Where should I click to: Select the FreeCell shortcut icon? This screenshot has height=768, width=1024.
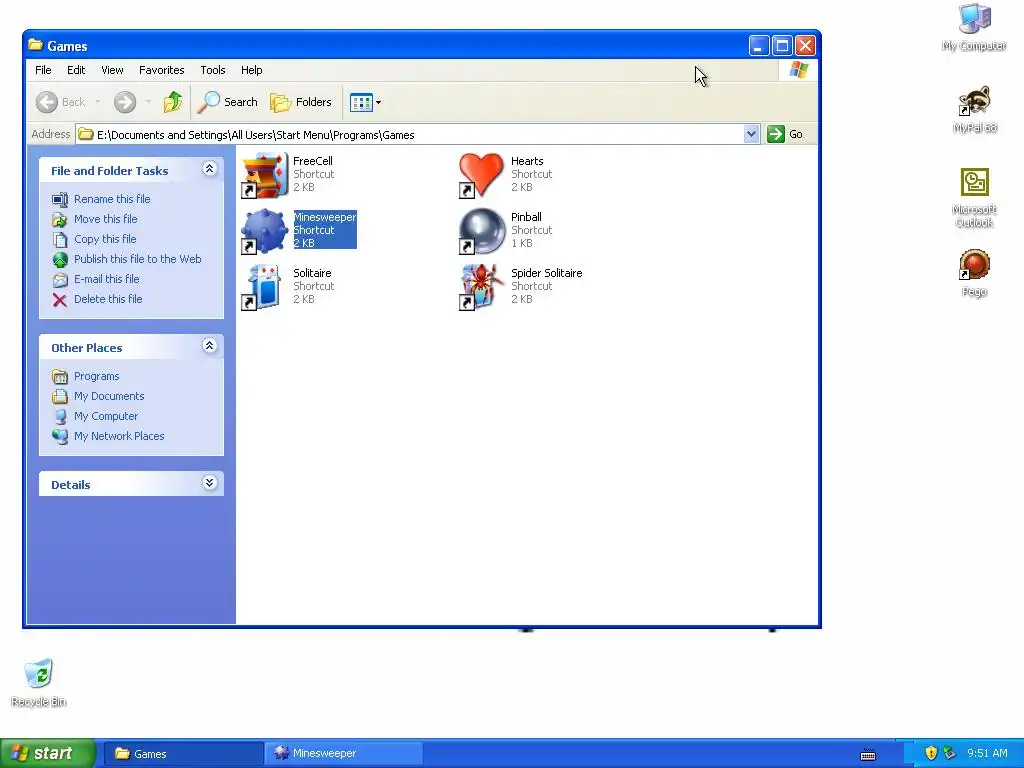point(264,175)
